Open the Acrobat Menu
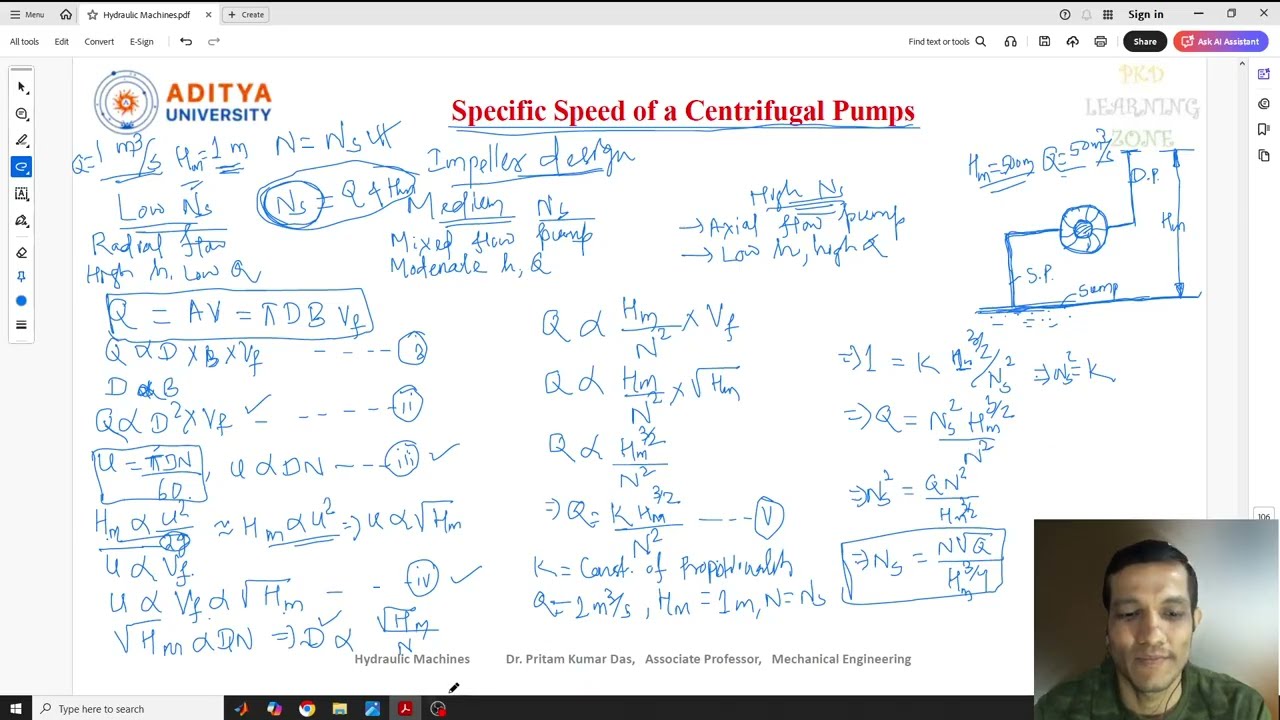 click(27, 15)
